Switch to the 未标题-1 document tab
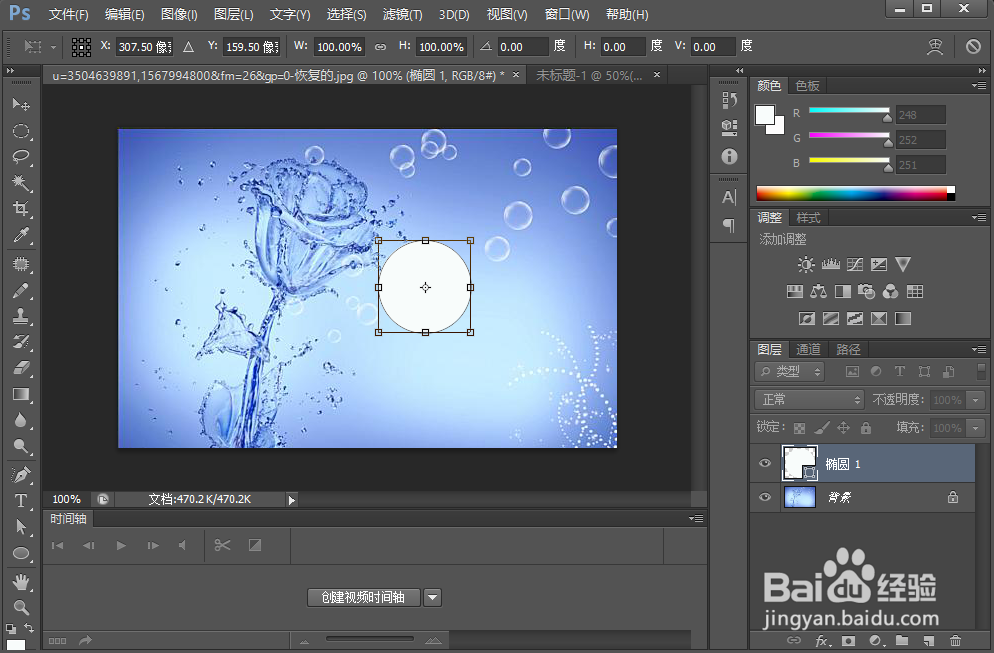 pyautogui.click(x=589, y=75)
